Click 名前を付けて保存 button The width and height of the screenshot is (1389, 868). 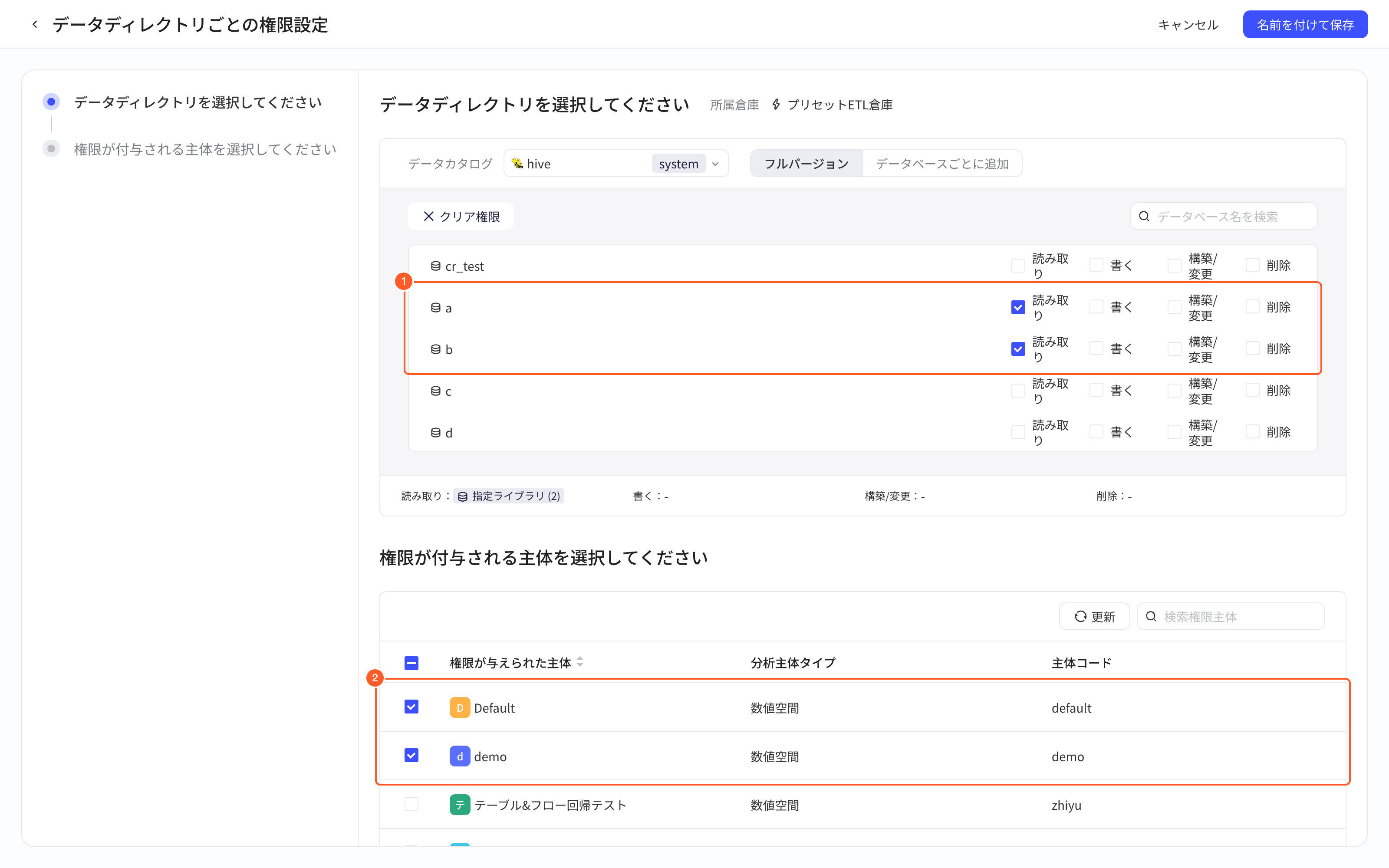tap(1305, 25)
